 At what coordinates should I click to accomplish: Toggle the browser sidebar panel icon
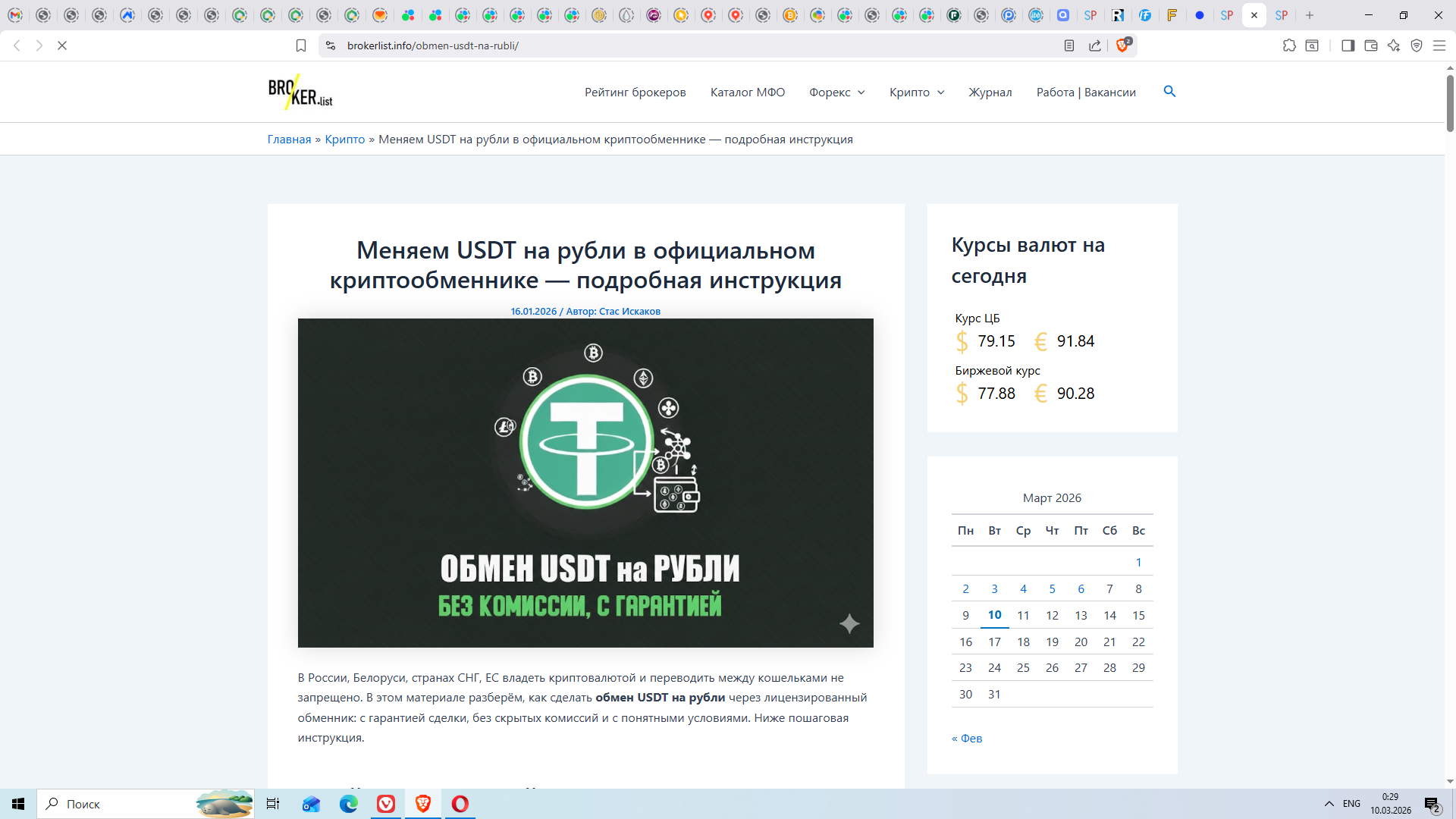click(1348, 45)
